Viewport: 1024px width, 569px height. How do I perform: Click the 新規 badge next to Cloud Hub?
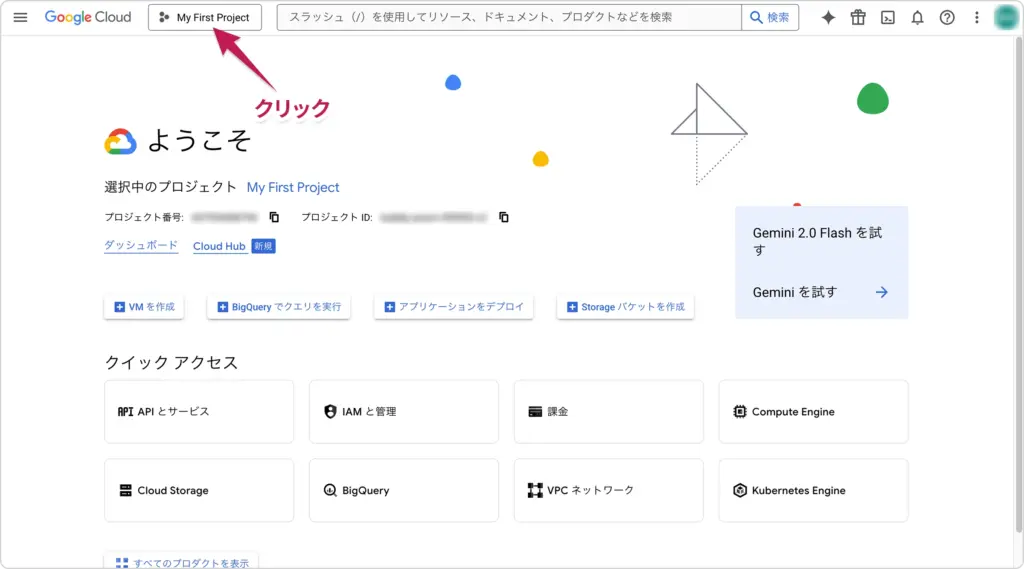pyautogui.click(x=263, y=246)
